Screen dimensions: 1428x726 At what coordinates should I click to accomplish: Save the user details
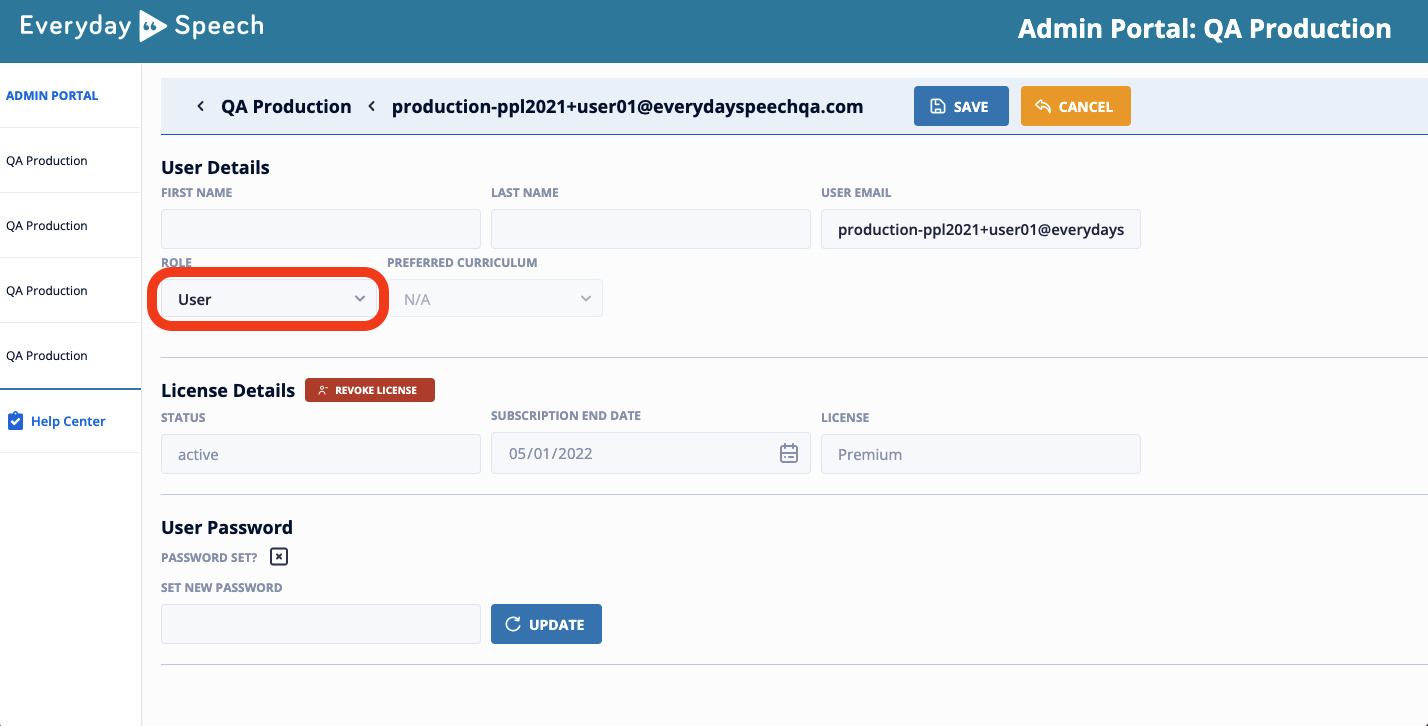pyautogui.click(x=962, y=106)
